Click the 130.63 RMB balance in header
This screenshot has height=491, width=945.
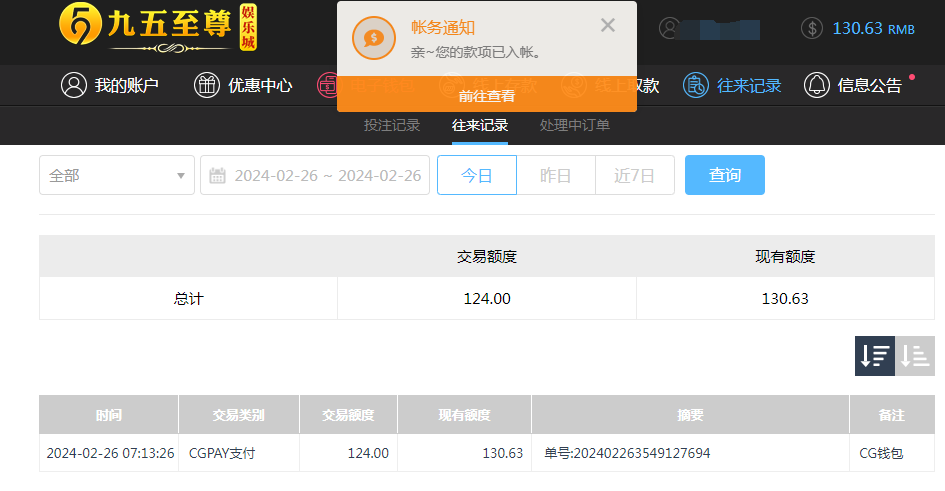click(x=873, y=28)
